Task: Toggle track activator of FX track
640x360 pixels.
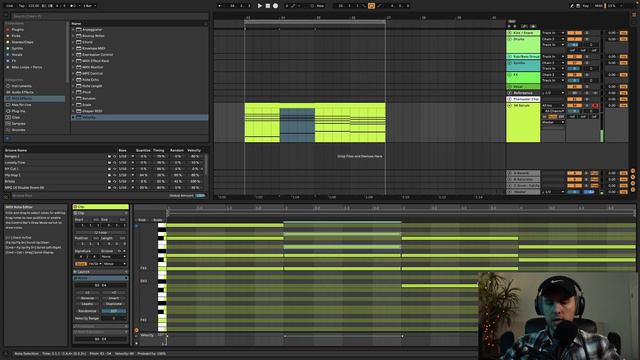Action: point(574,75)
